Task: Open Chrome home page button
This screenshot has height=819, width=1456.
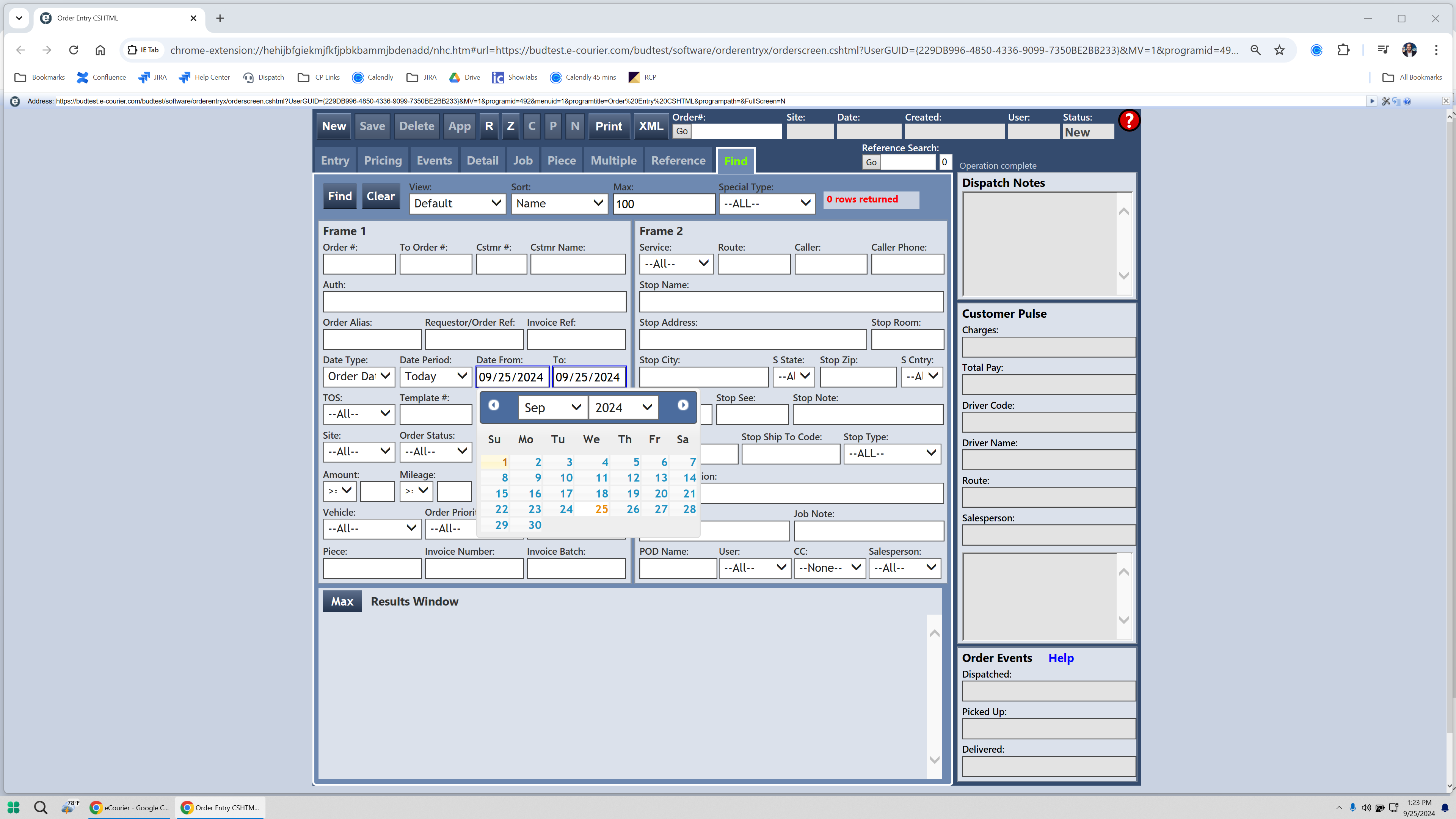Action: point(100,50)
